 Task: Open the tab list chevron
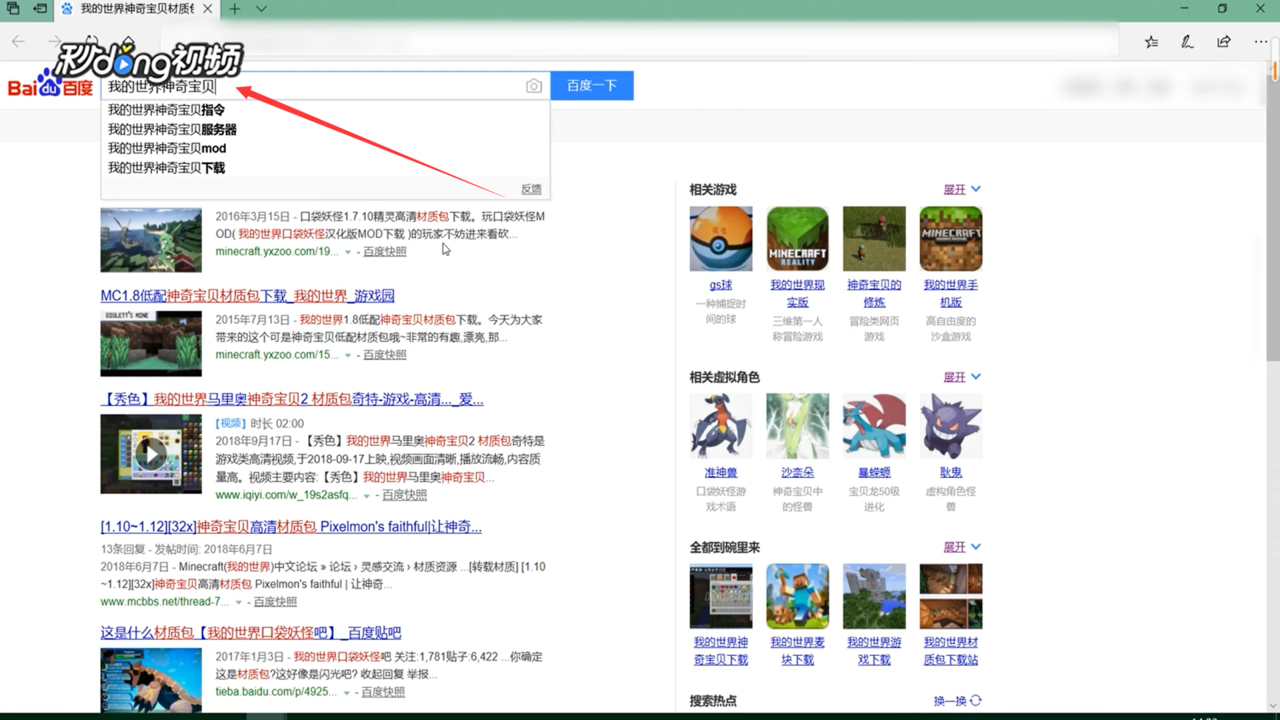pos(261,9)
